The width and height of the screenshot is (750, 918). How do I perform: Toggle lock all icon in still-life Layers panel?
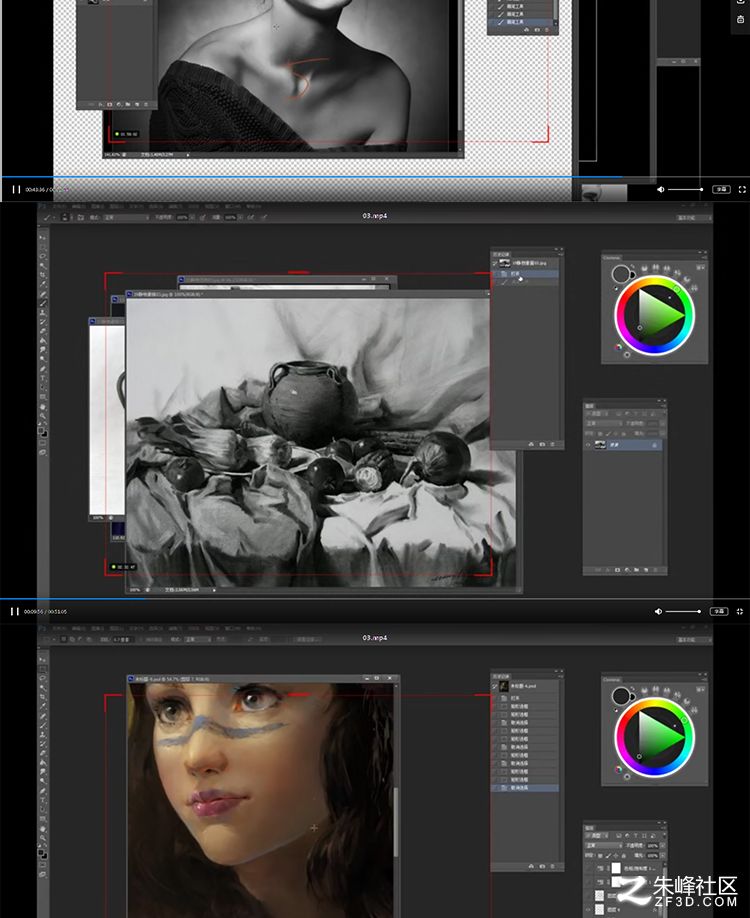pyautogui.click(x=624, y=434)
